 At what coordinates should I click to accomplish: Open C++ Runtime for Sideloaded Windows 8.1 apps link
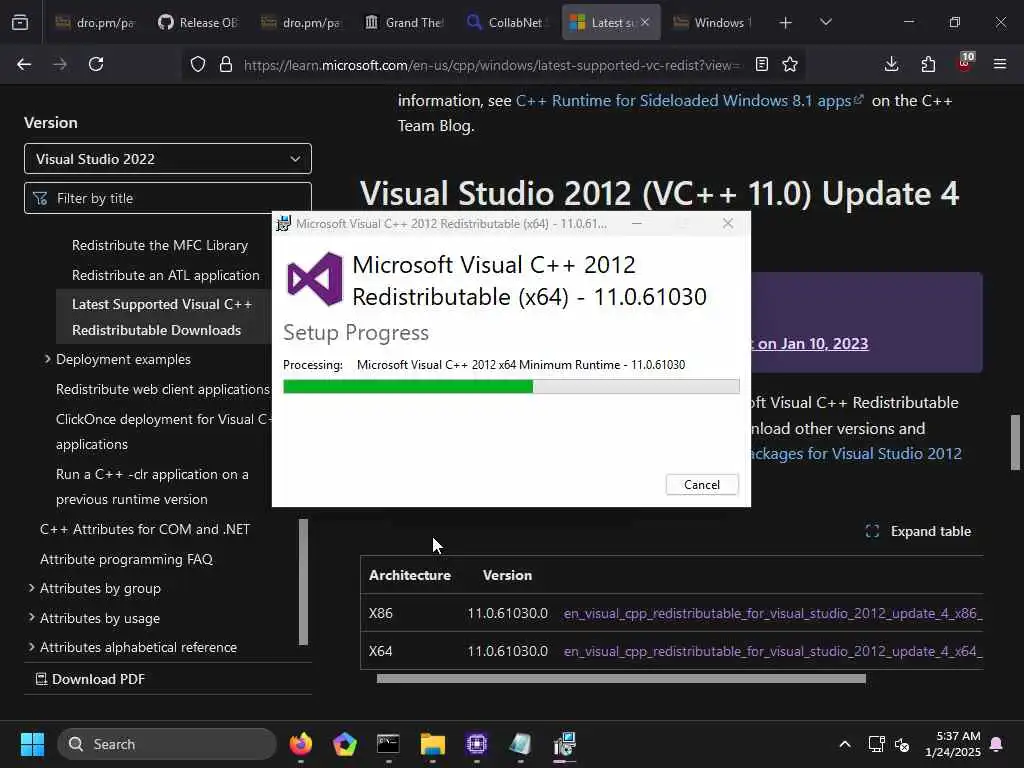click(x=690, y=101)
